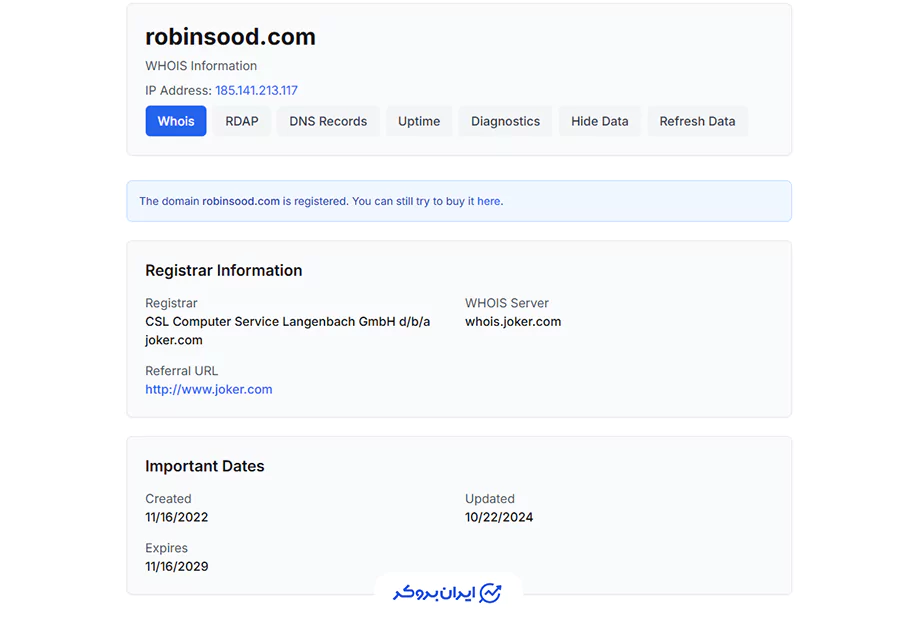This screenshot has width=900, height=617.
Task: Click the Created date 11/16/2022
Action: (176, 517)
